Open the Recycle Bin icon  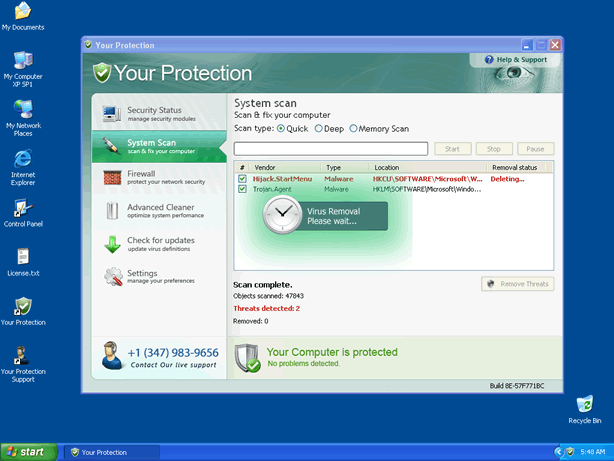pyautogui.click(x=585, y=404)
